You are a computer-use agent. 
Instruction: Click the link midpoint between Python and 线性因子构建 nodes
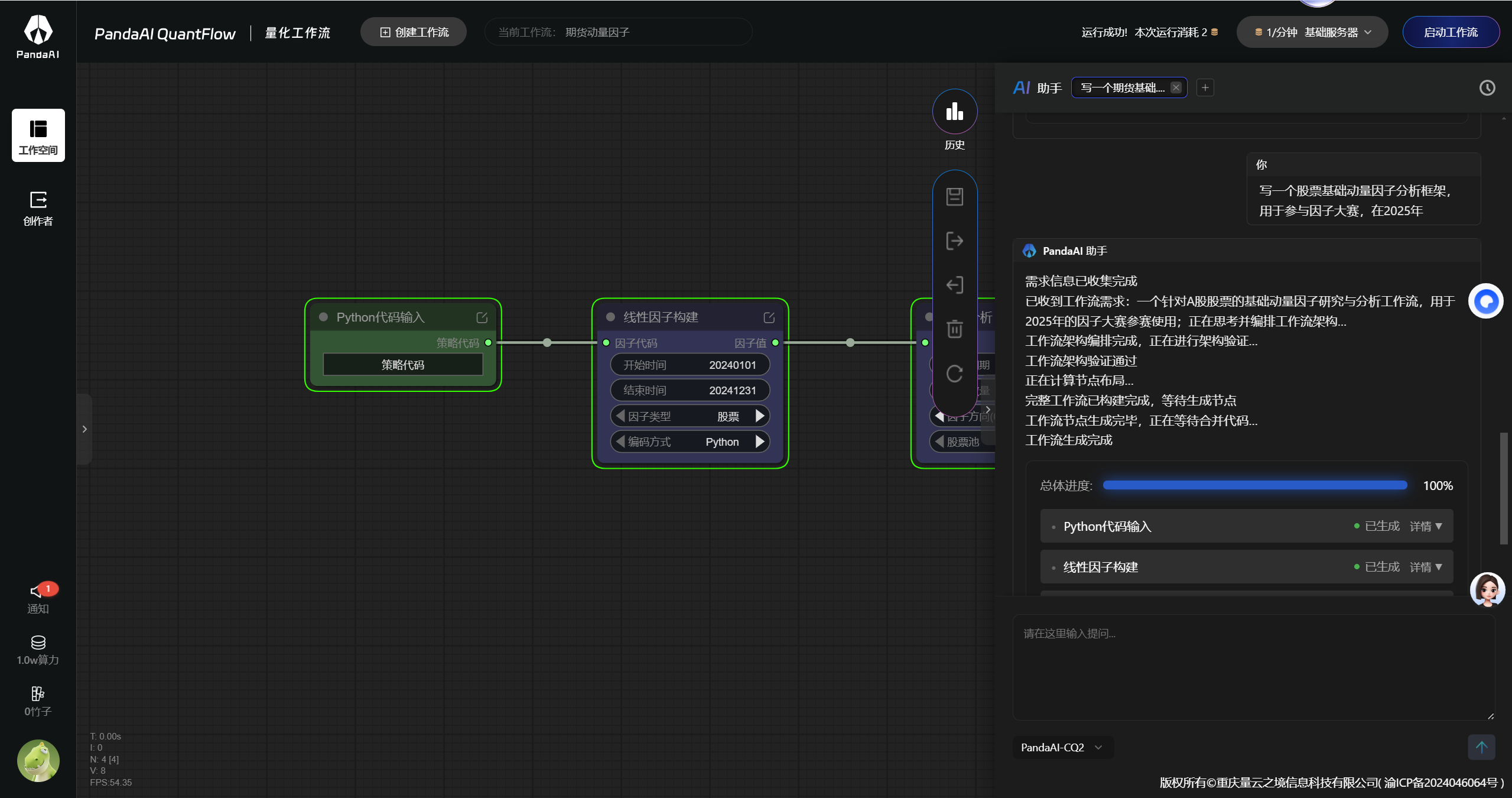point(547,343)
